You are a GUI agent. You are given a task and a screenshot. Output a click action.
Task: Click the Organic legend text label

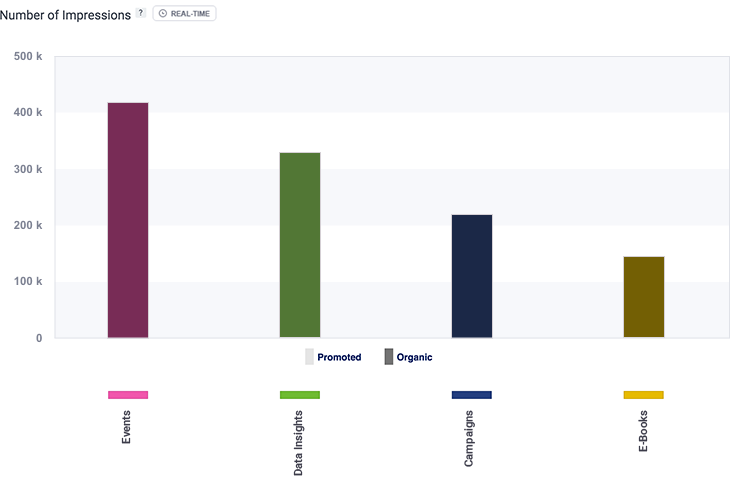point(414,357)
